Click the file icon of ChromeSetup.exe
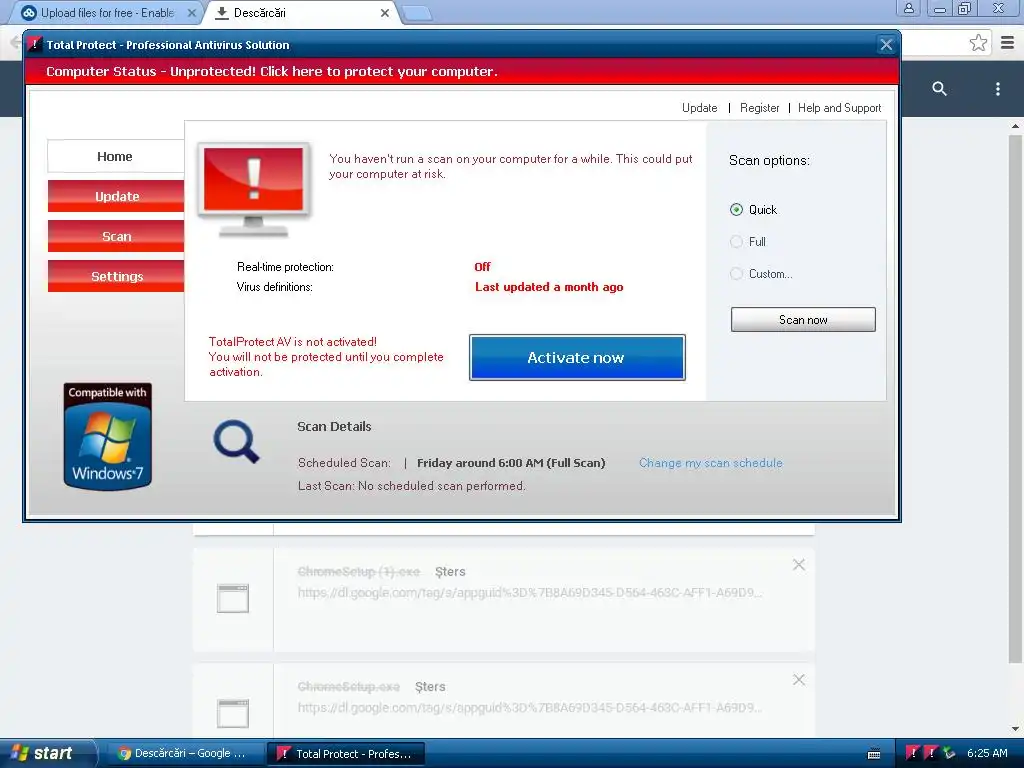The width and height of the screenshot is (1024, 768). coord(232,713)
